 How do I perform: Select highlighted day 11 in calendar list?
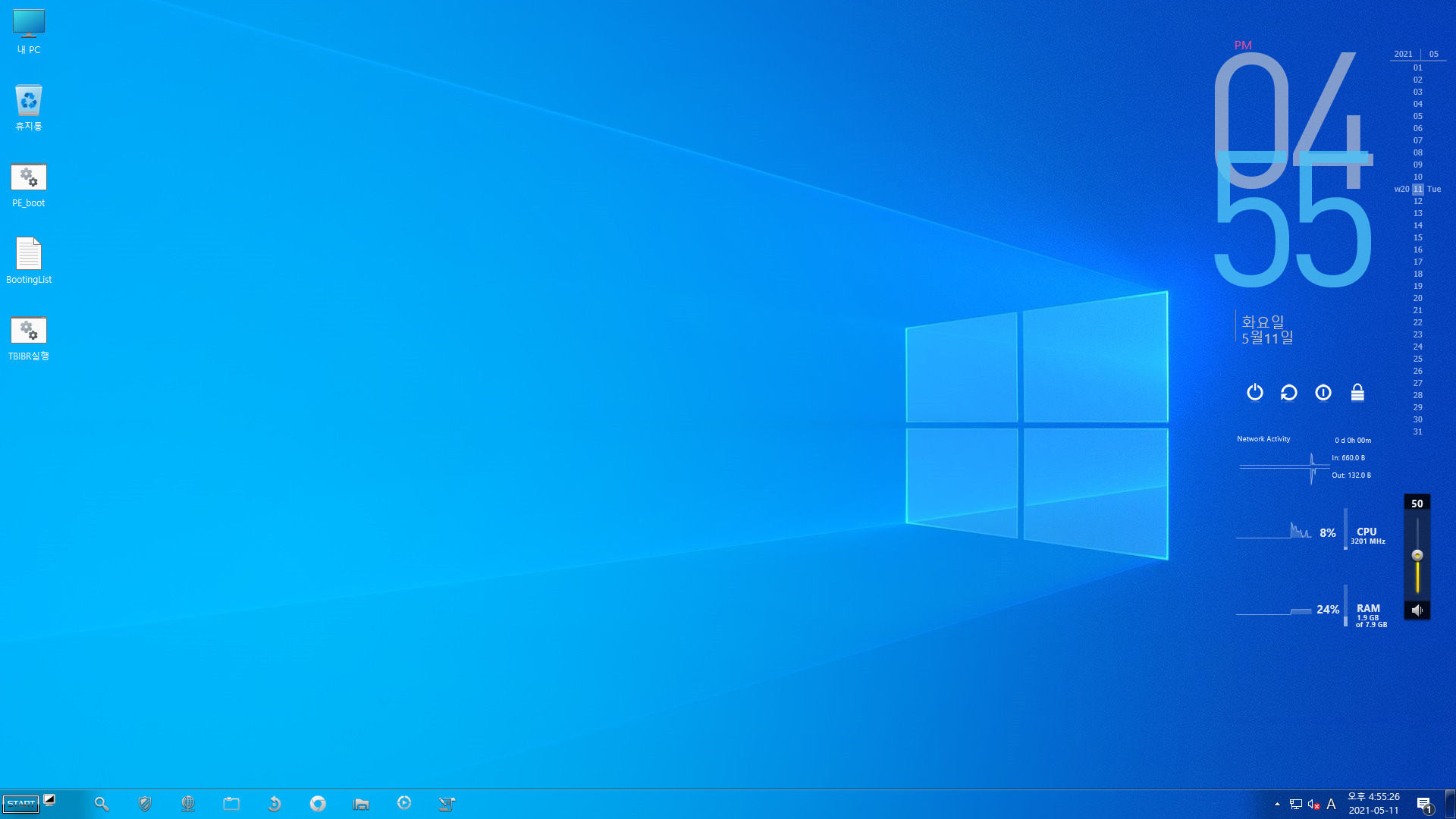point(1417,189)
